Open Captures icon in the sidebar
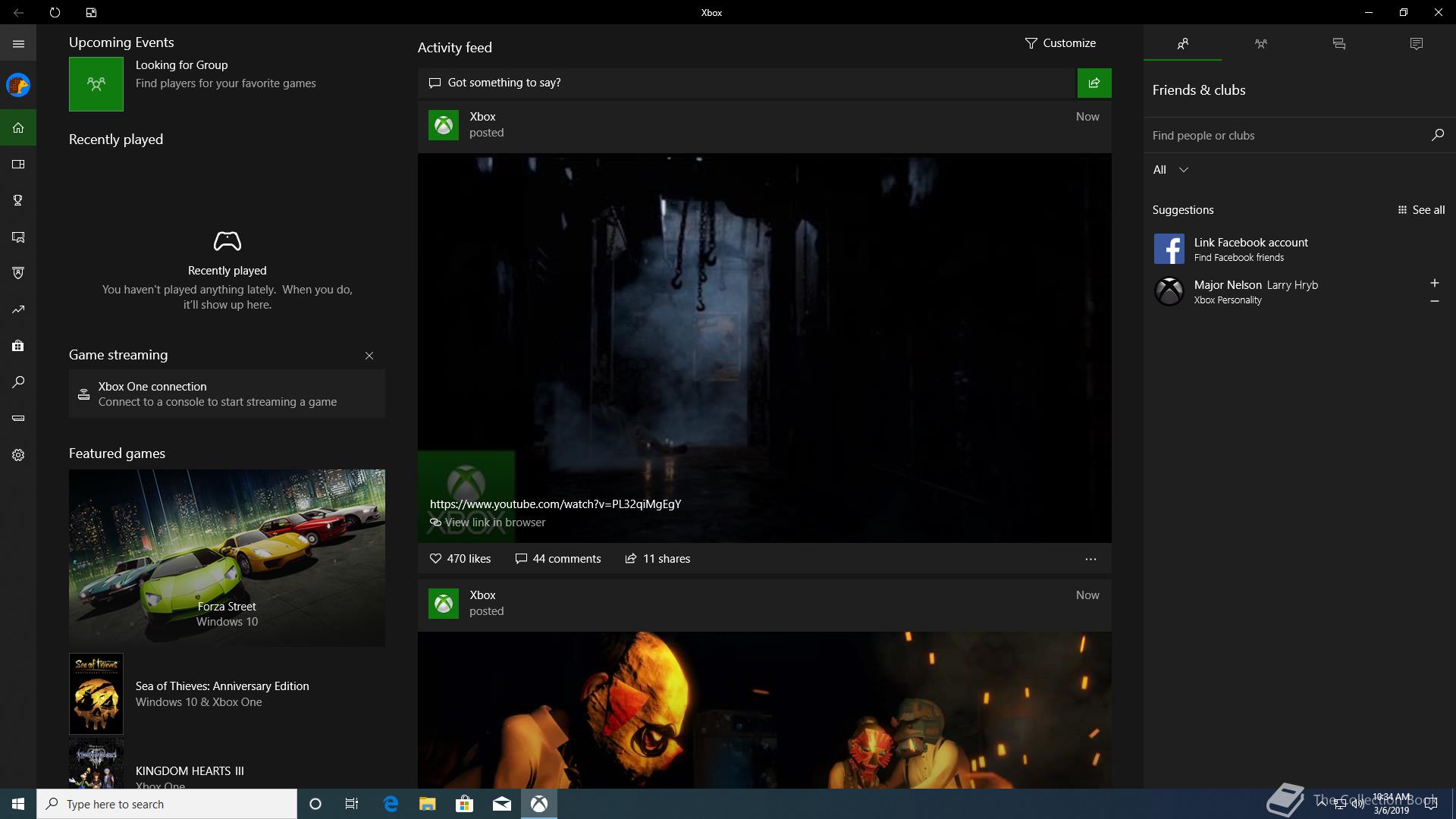 tap(18, 237)
